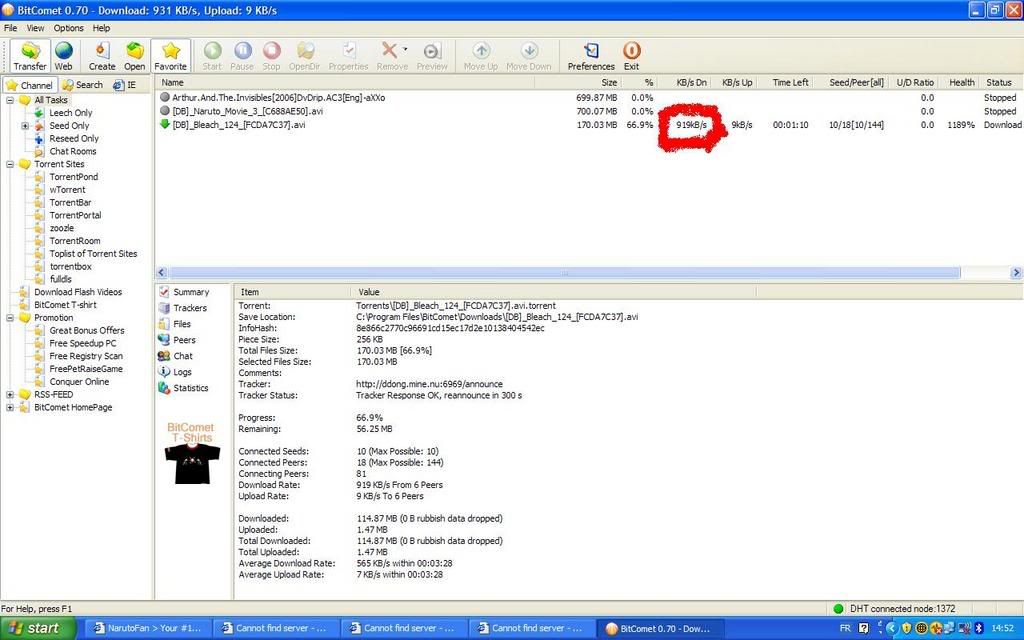Click the green download arrow beside Bleach_124
Screen dimensions: 1024x640
click(165, 124)
